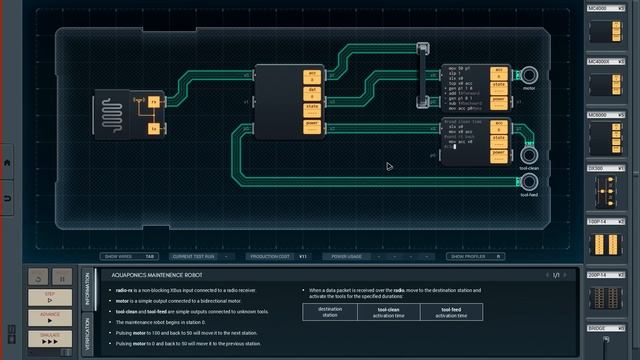Click the parts panel scrollbar handle
This screenshot has height=360, width=640.
coord(636,175)
